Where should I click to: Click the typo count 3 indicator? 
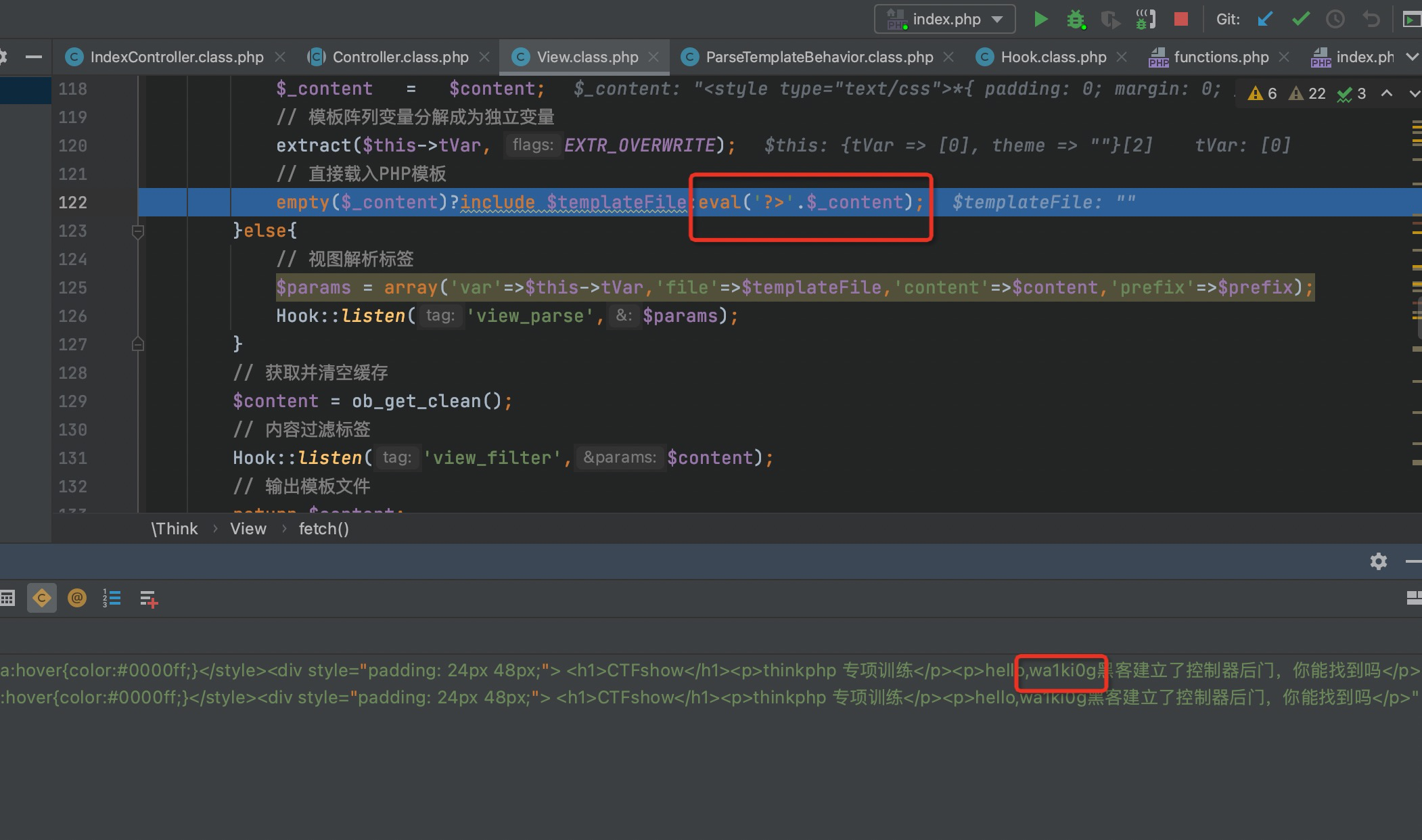pos(1352,93)
